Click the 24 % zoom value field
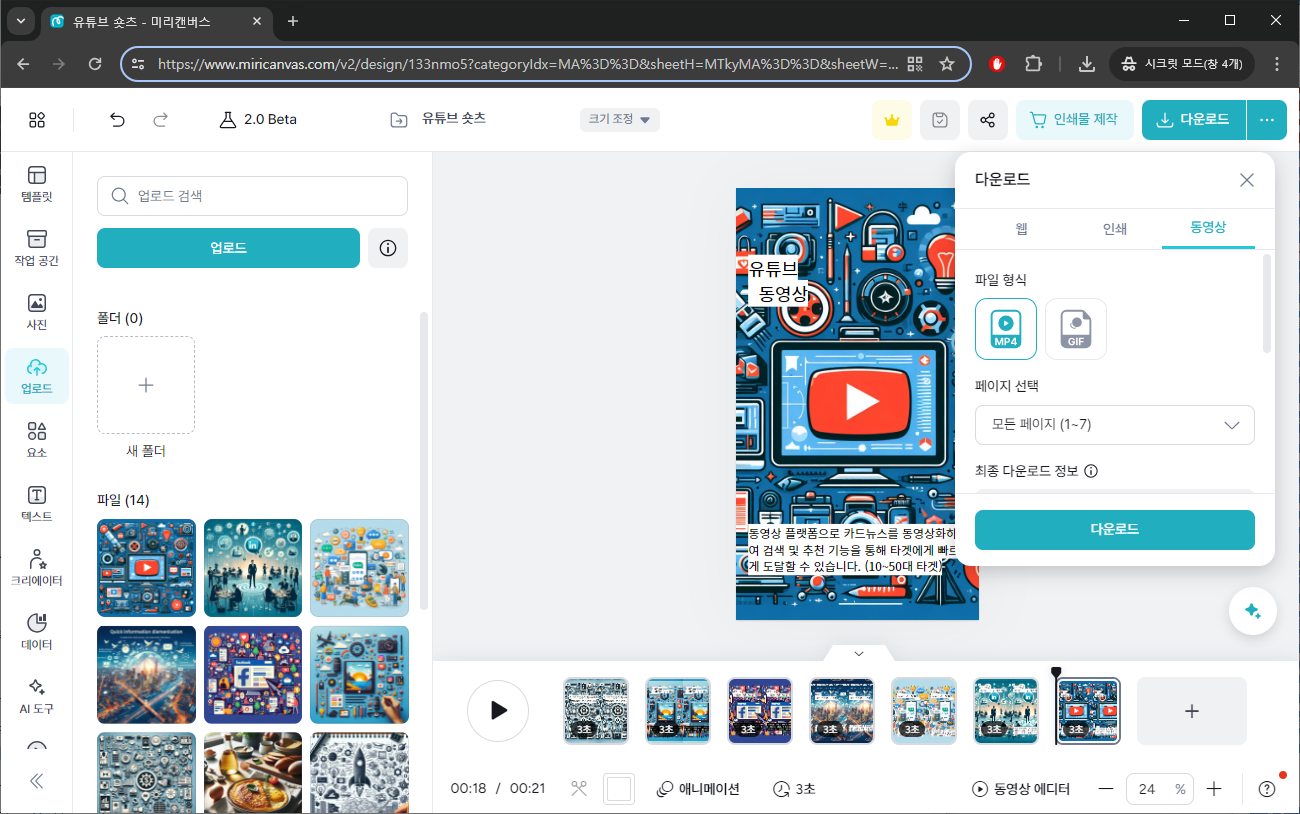 1160,789
